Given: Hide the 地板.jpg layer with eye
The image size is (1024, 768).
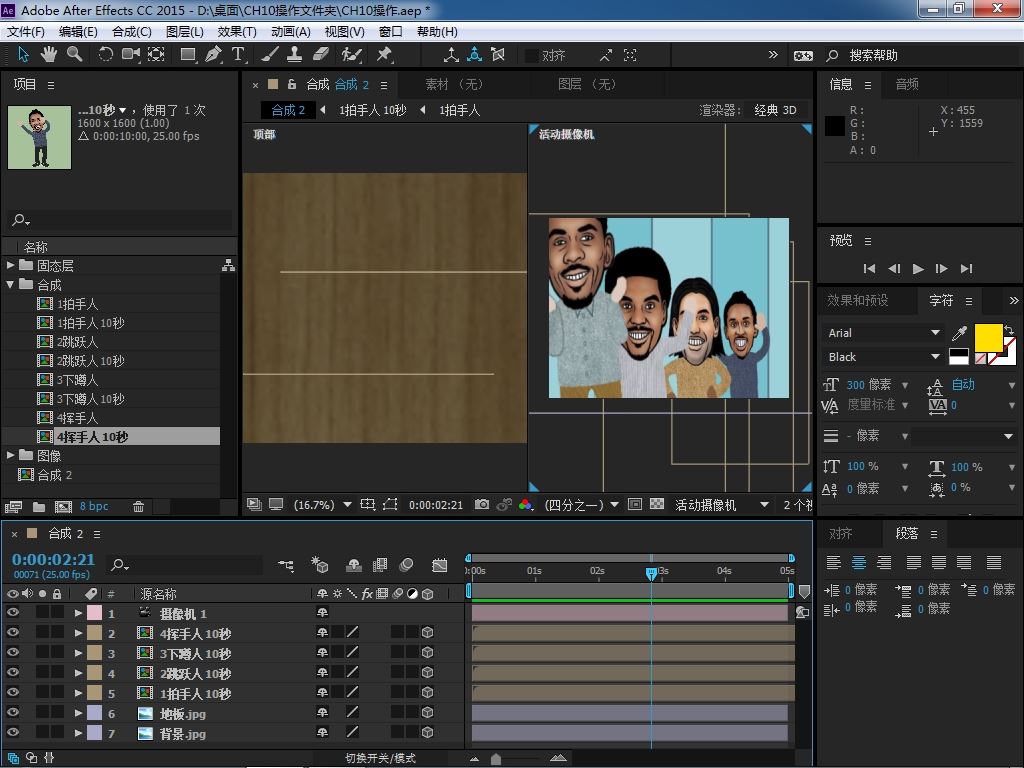Looking at the screenshot, I should coord(13,713).
